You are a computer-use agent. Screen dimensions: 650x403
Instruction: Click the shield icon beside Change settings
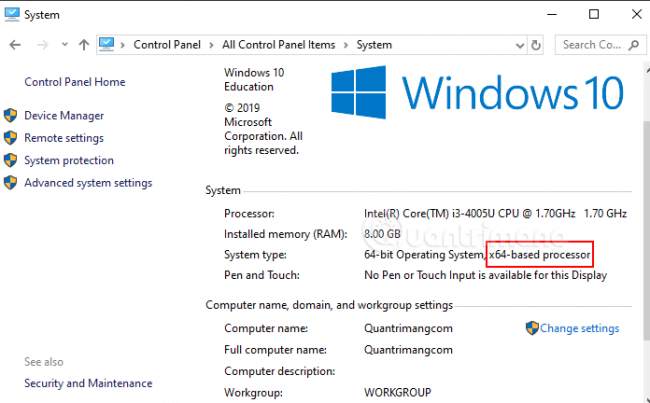(x=532, y=328)
